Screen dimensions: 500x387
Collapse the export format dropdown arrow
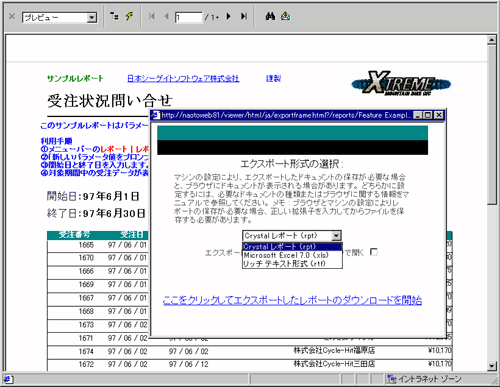click(x=336, y=236)
